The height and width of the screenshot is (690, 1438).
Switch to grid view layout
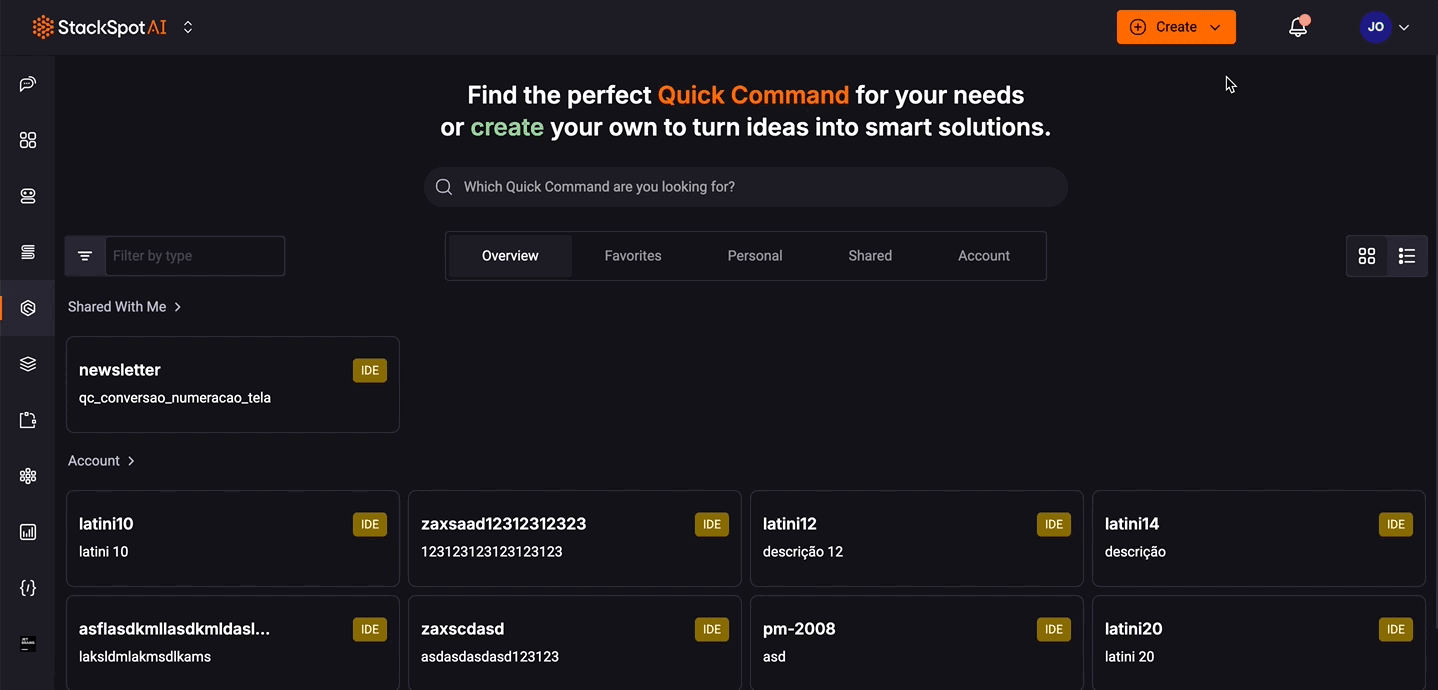point(1367,255)
